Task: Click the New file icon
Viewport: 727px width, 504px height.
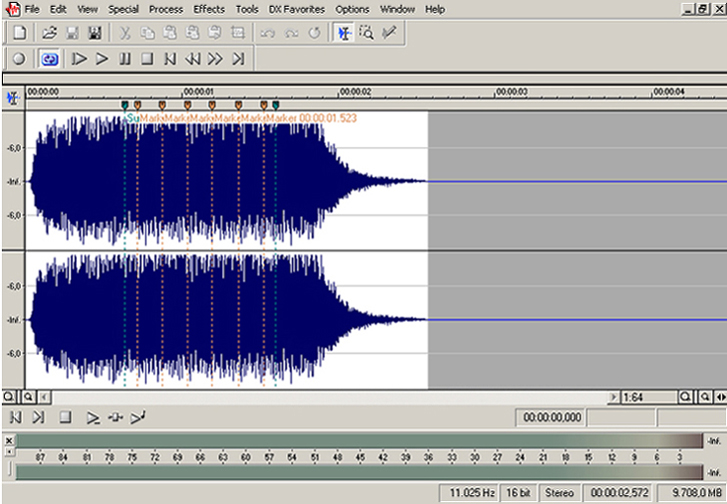Action: [21, 33]
